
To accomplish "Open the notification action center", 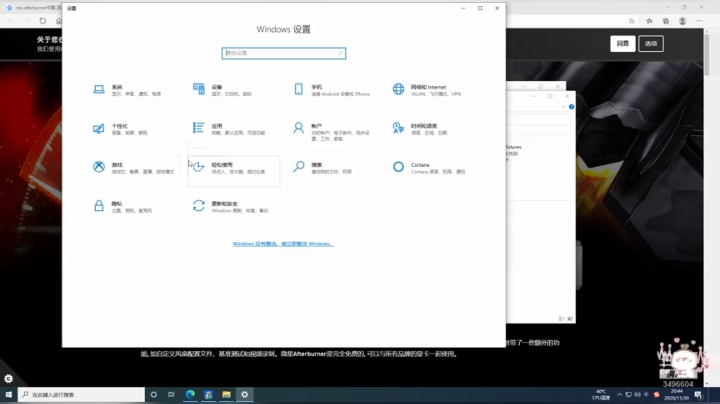I will point(698,395).
